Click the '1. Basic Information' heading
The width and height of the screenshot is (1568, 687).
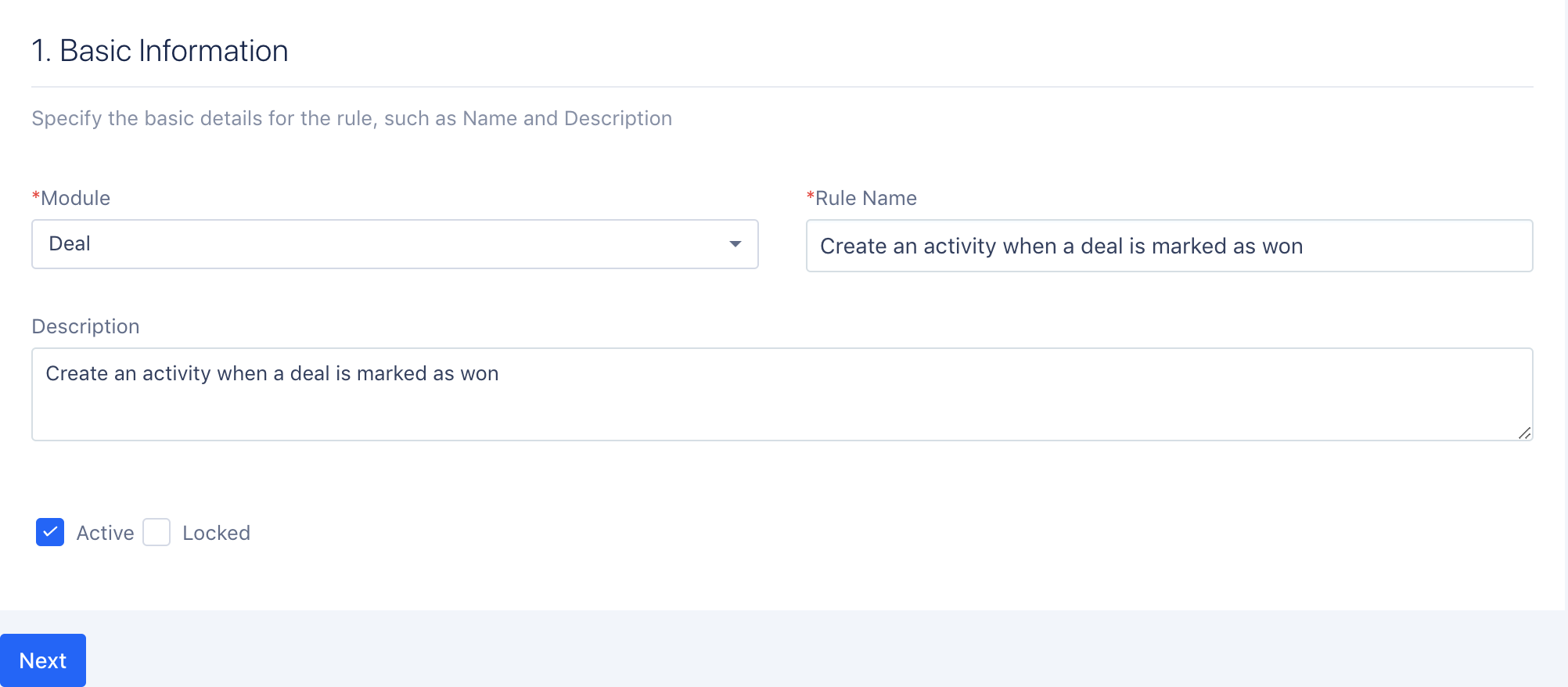160,51
